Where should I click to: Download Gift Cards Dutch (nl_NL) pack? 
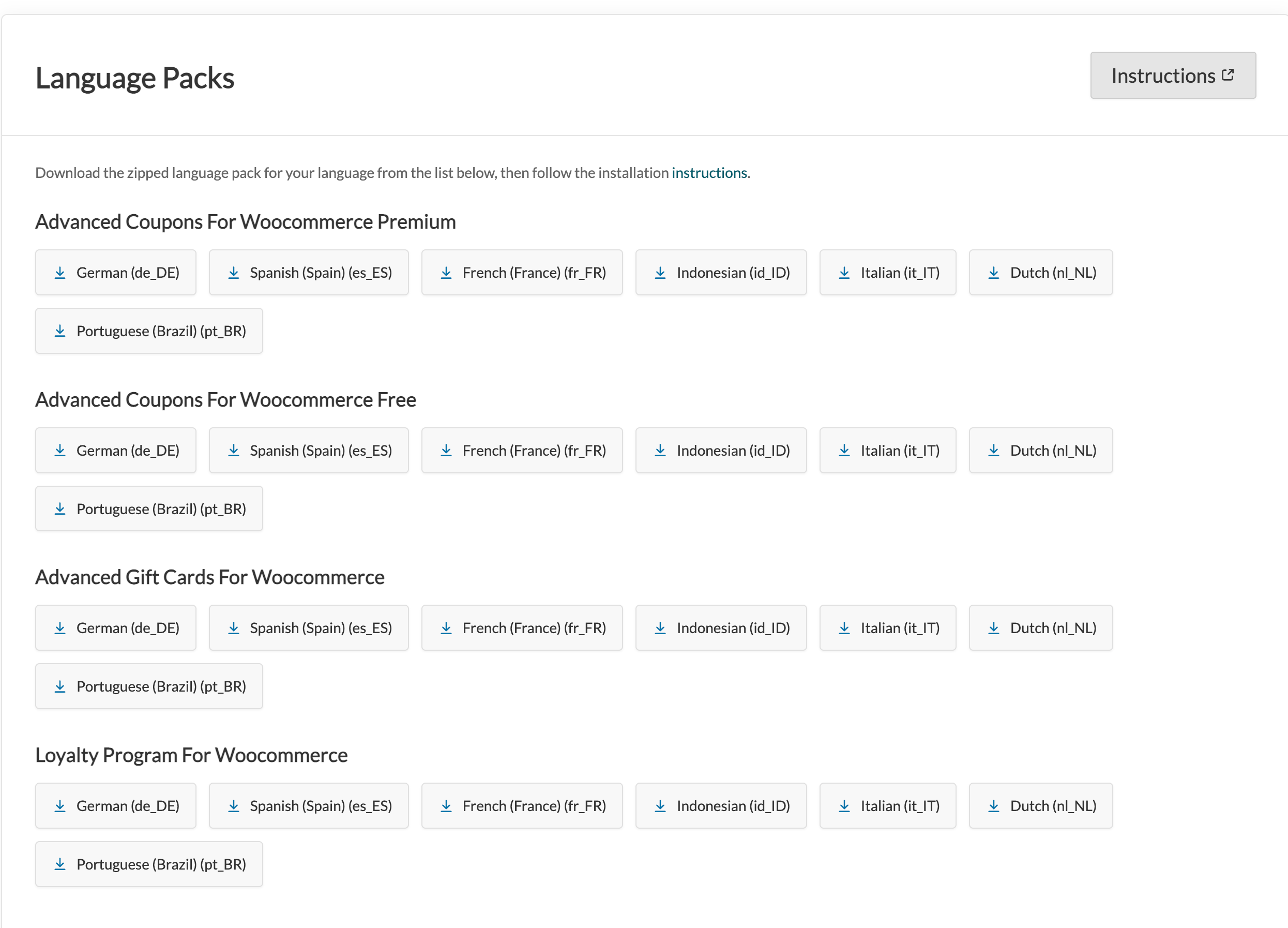tap(1040, 628)
